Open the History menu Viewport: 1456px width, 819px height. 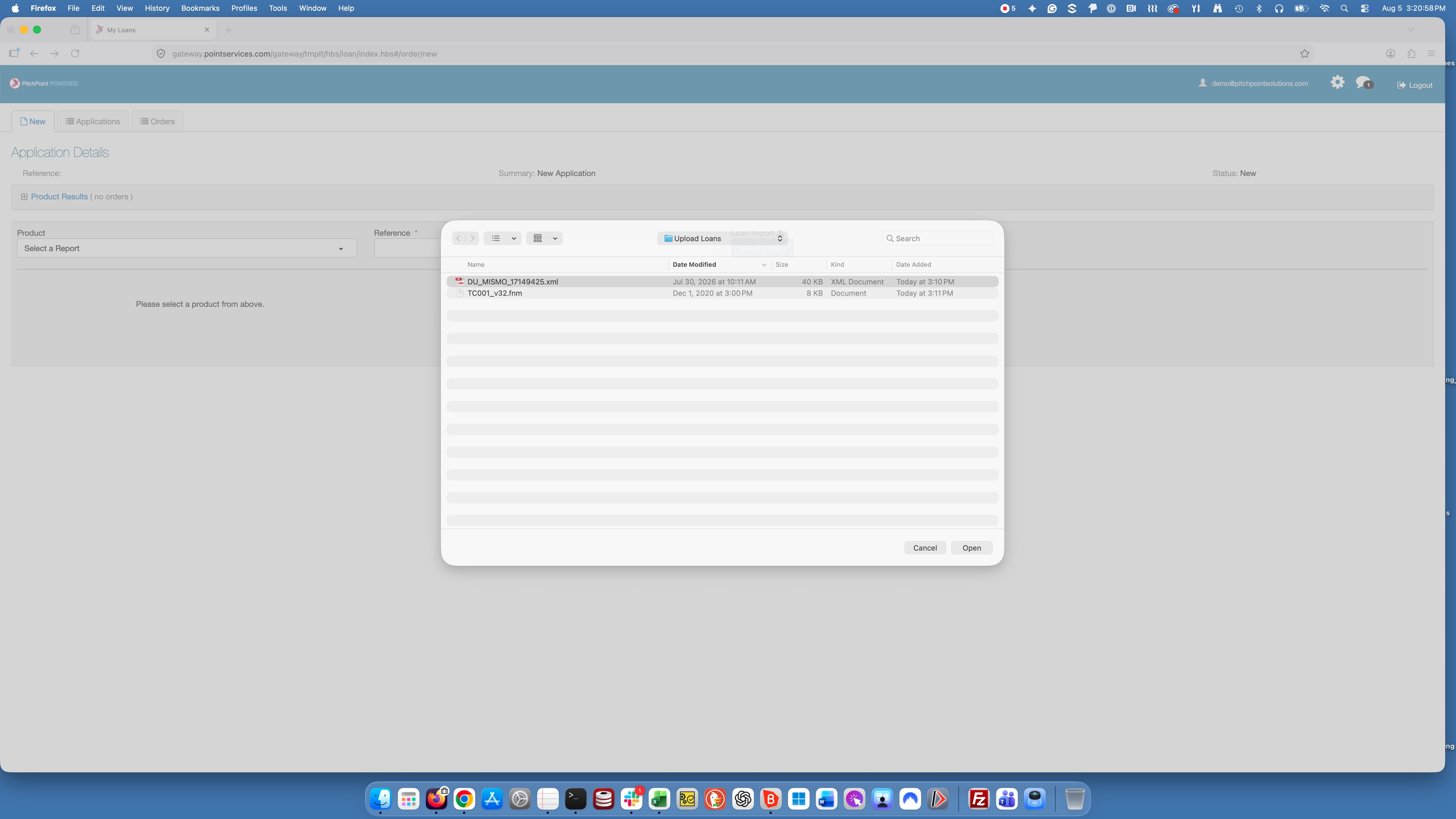coord(157,9)
